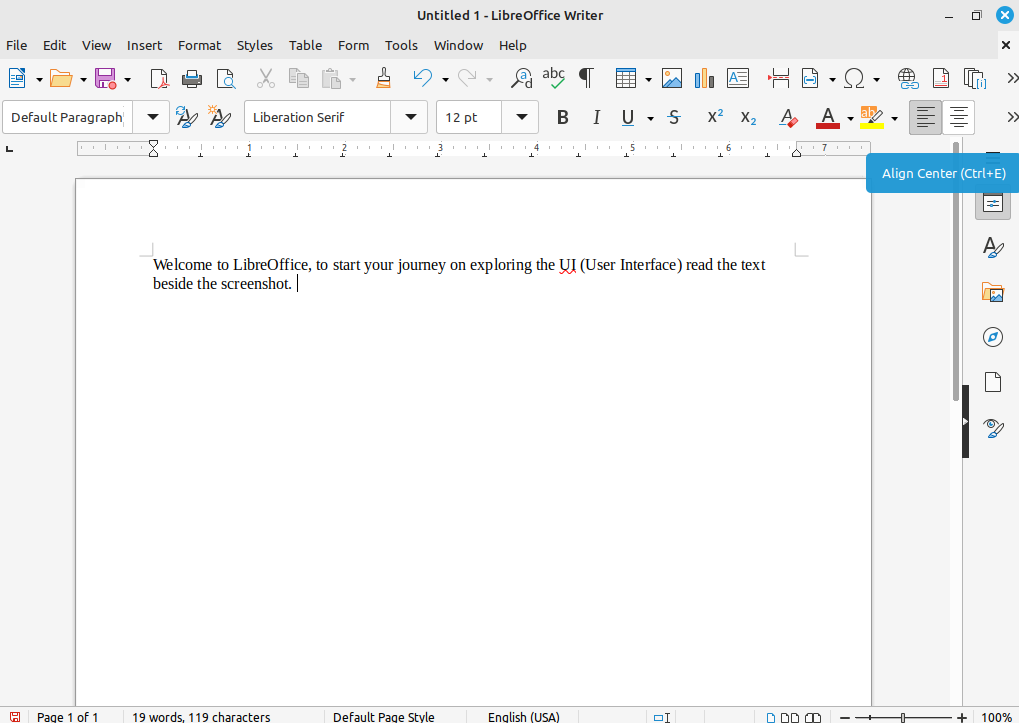Click the Insert Page Break icon
1019x723 pixels.
point(779,79)
